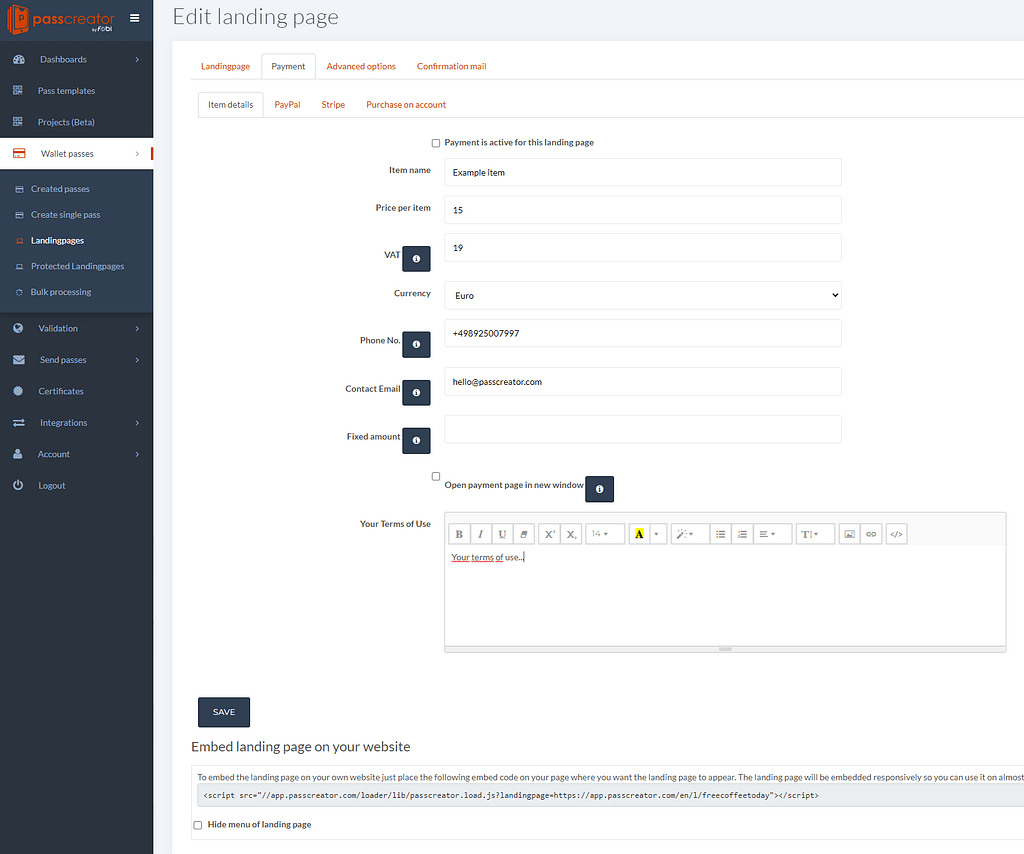Click the Contact Email input field
This screenshot has height=854, width=1024.
coord(643,381)
